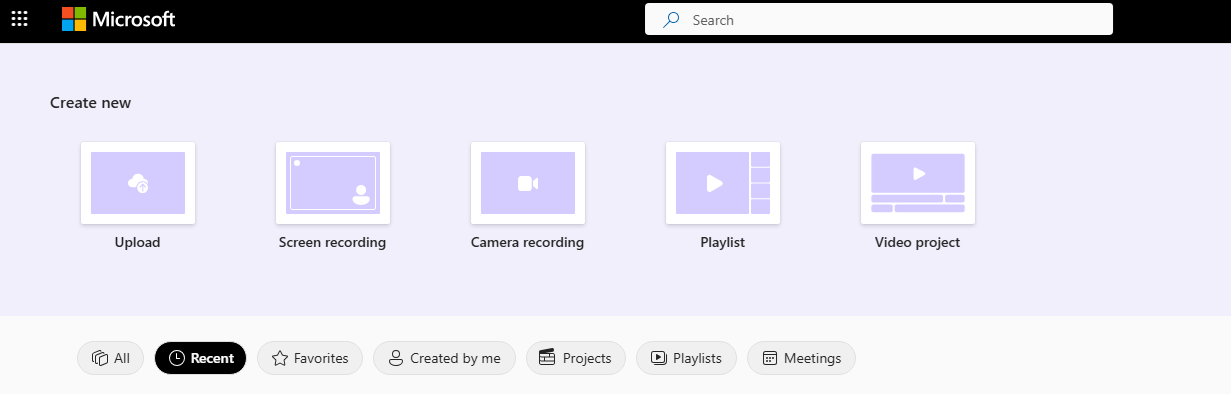
Task: Switch to the Favorites filter
Action: point(310,358)
